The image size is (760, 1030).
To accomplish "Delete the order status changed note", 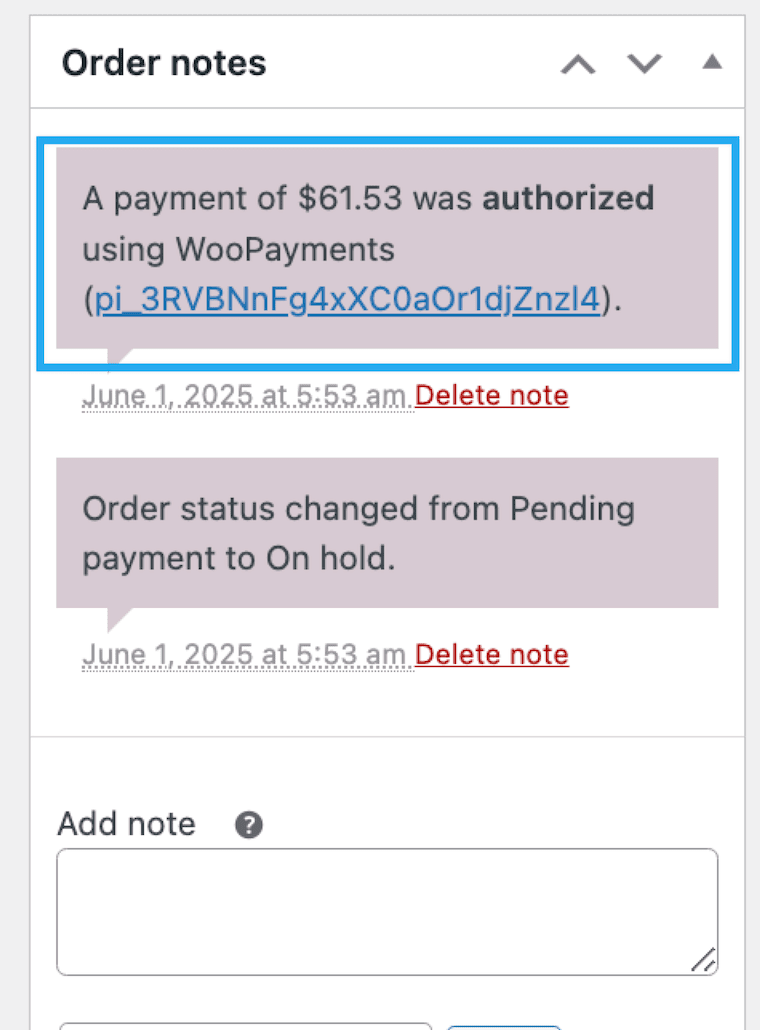I will coord(491,654).
